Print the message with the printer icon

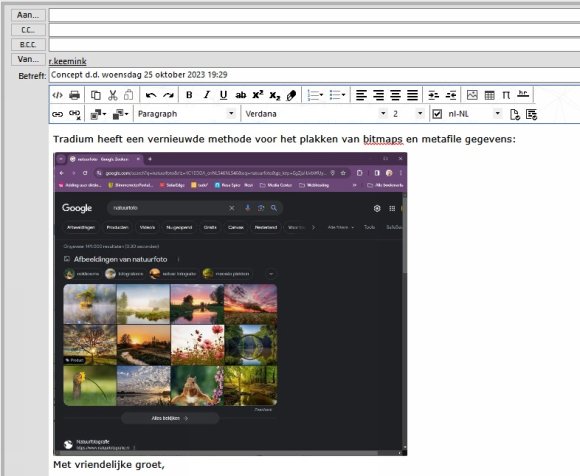point(74,95)
